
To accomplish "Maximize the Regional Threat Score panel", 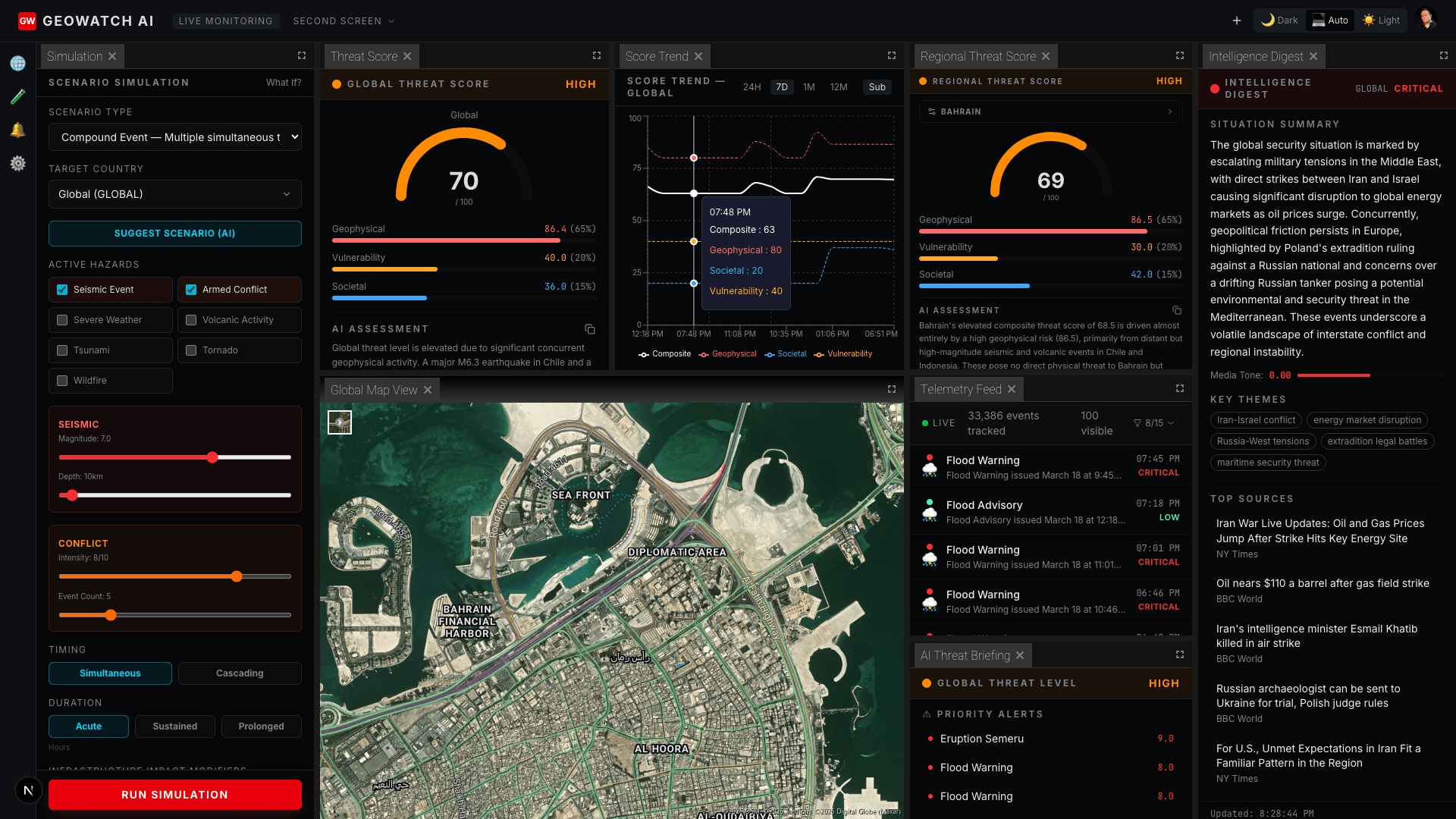I will (1180, 56).
